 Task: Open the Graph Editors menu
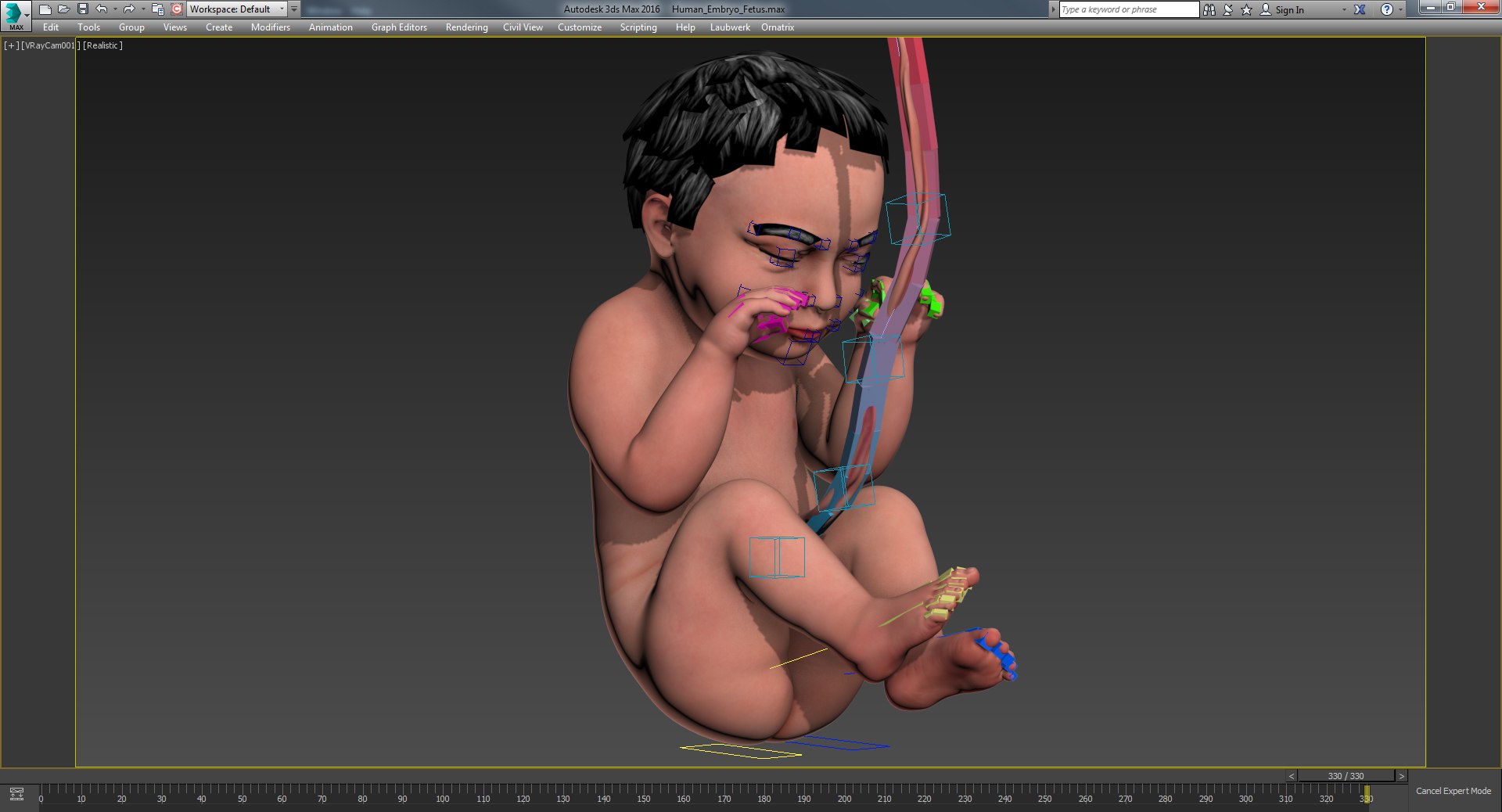(399, 27)
